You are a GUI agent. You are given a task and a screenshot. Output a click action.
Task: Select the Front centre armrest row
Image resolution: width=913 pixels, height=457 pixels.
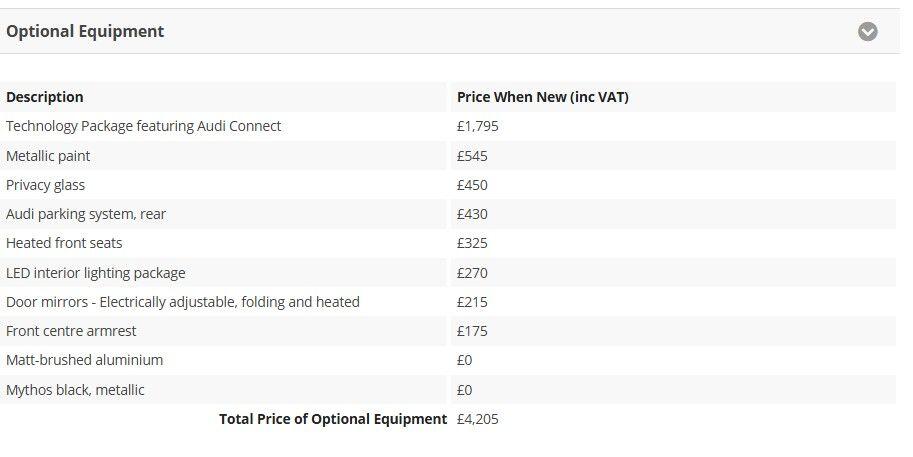(448, 331)
